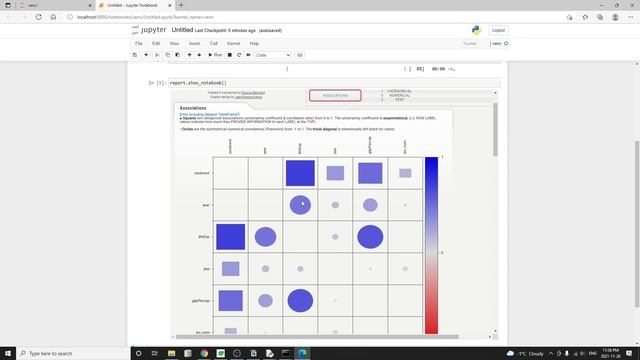Click the Trusted notebook indicator

click(470, 43)
